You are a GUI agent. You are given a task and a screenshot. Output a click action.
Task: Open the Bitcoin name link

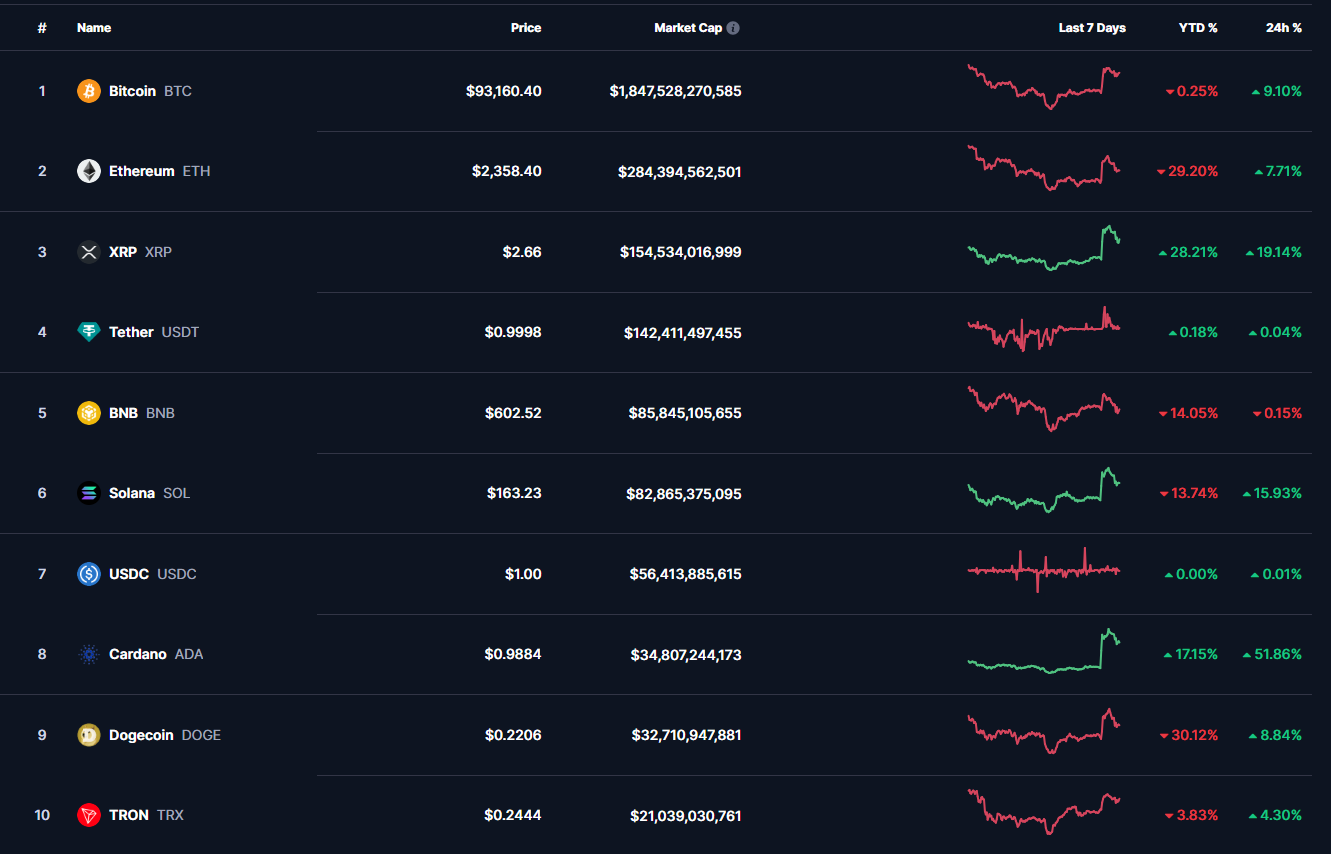[132, 91]
